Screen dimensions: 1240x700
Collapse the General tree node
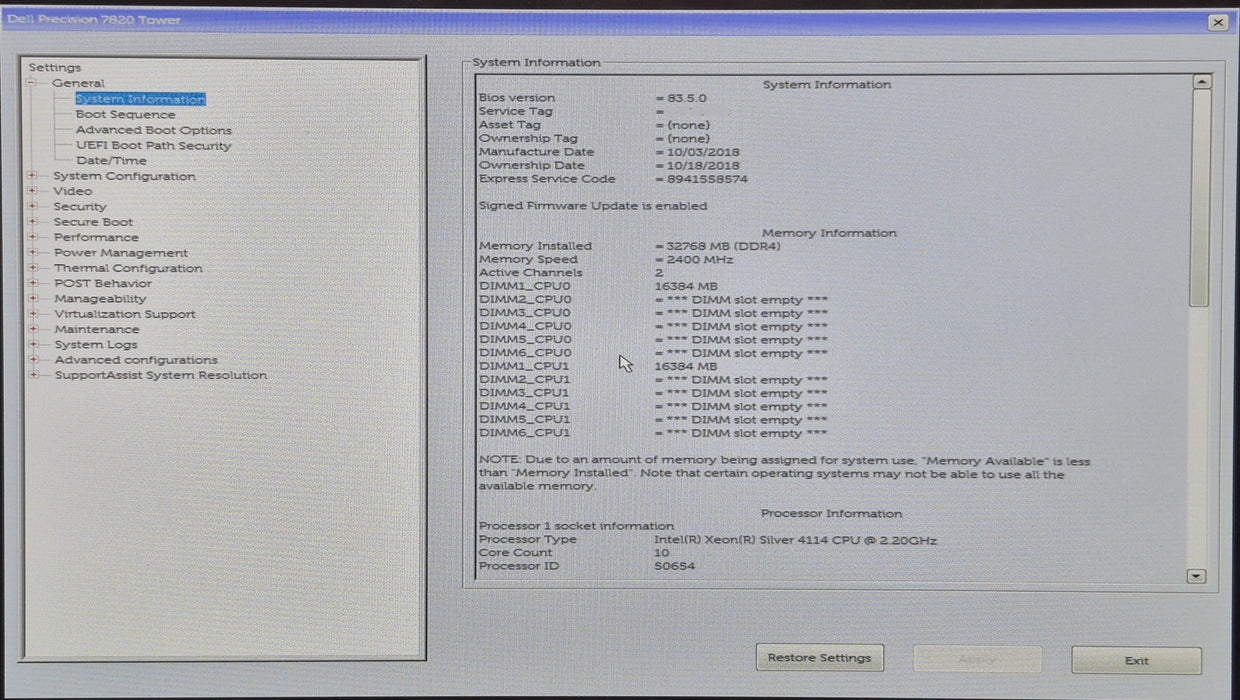pyautogui.click(x=32, y=83)
